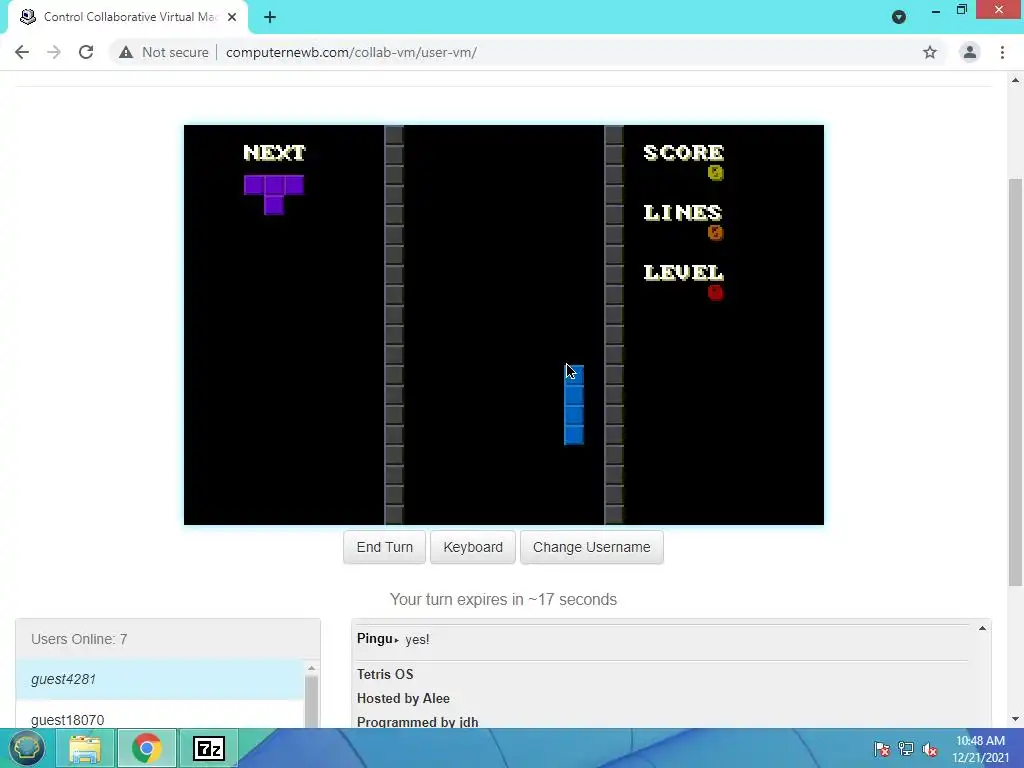
Task: Open a new tab with the plus icon
Action: [270, 17]
